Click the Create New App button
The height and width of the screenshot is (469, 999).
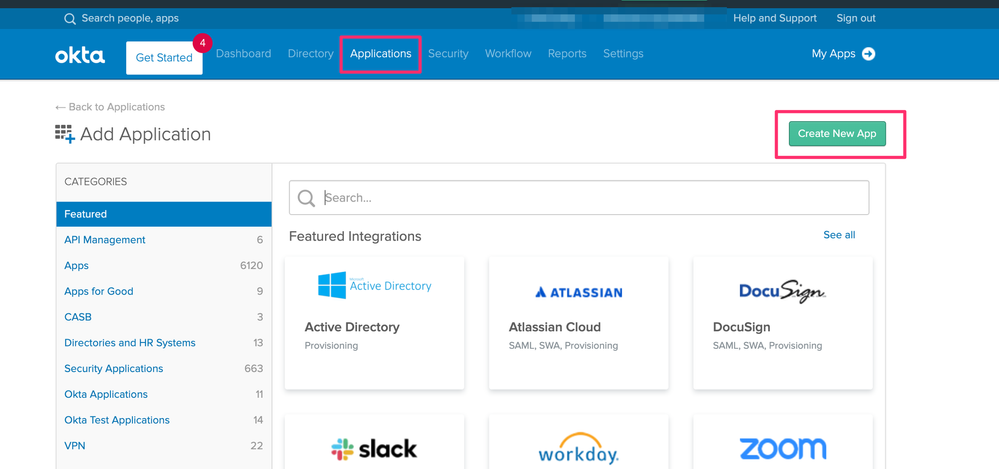837,134
